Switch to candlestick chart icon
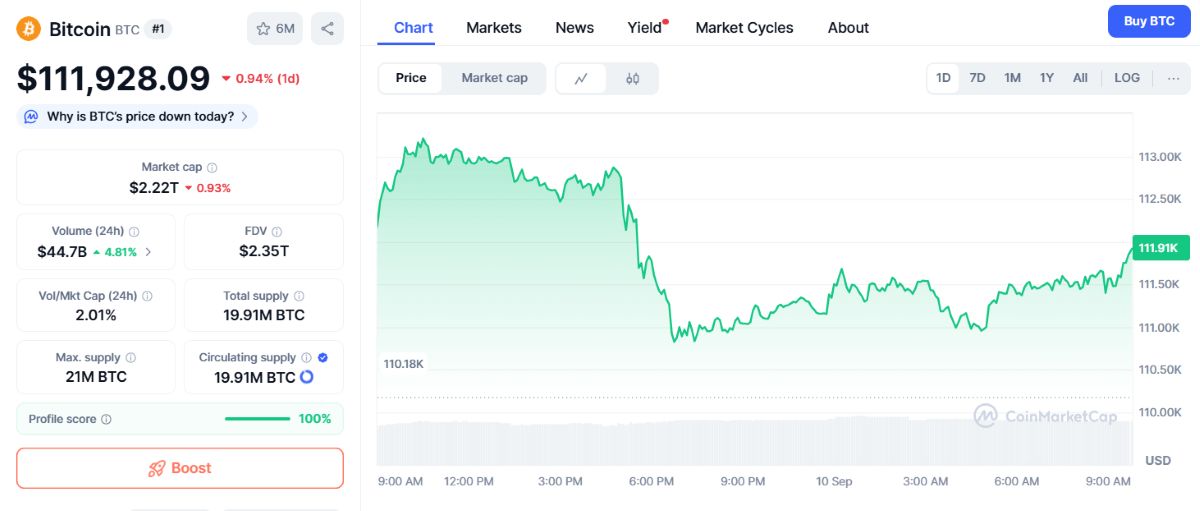The height and width of the screenshot is (511, 1200). (632, 78)
